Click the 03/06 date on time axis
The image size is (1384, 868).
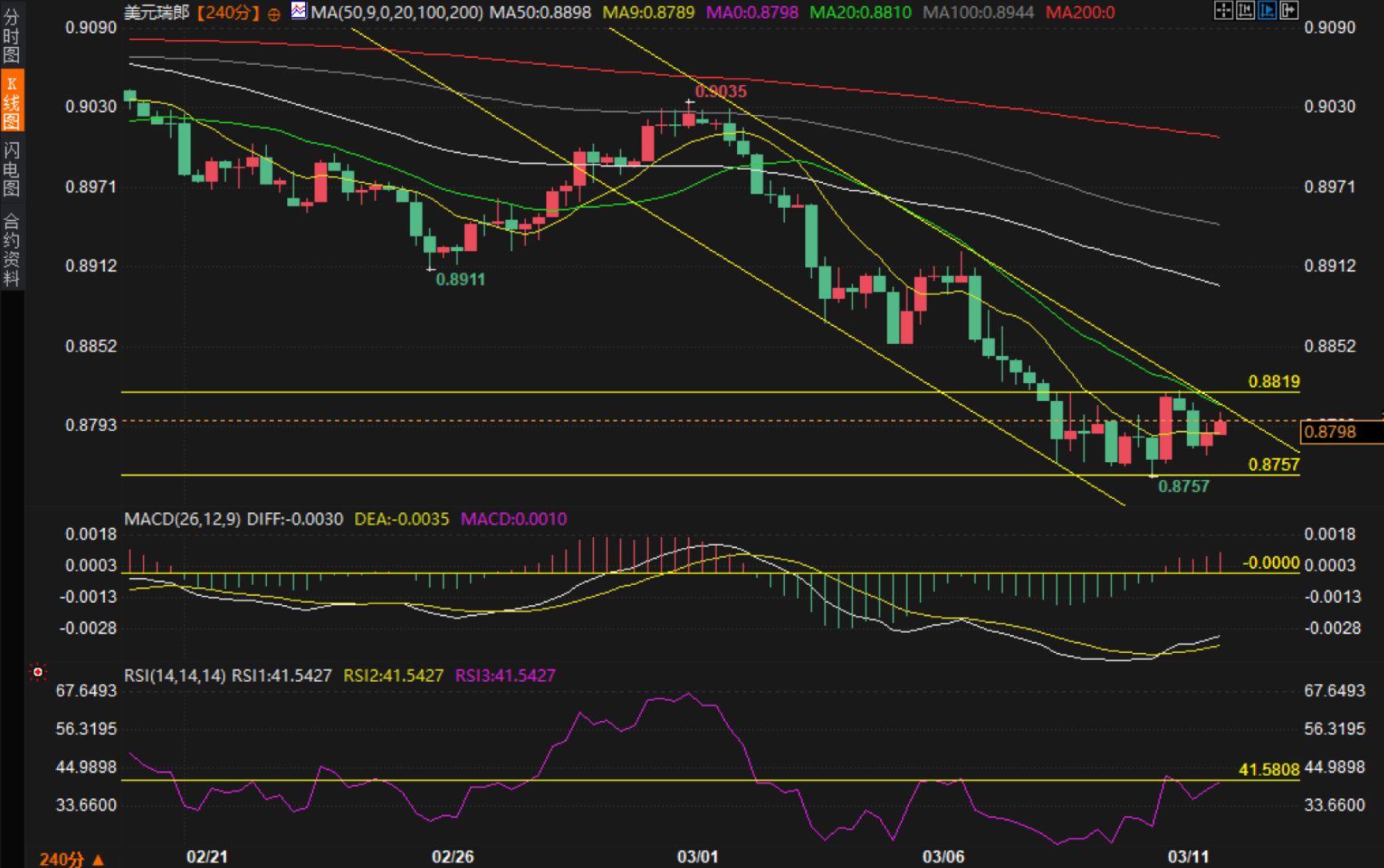[x=944, y=856]
